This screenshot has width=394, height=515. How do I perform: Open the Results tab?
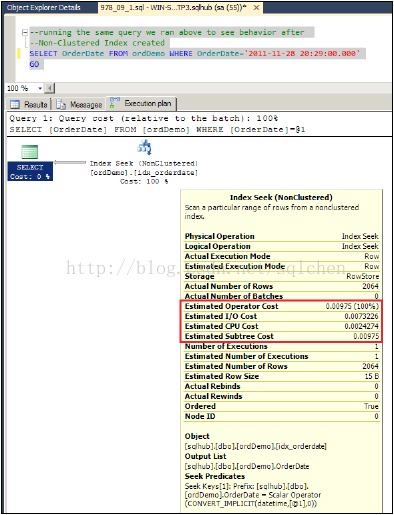tap(29, 105)
